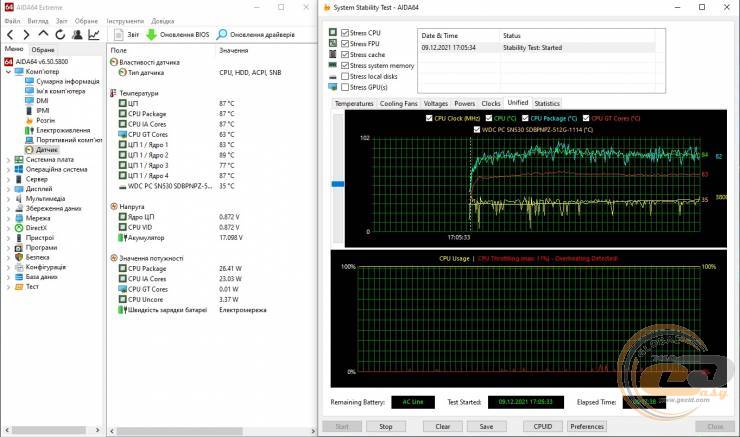740x437 pixels.
Task: Open the Файл menu
Action: [x=12, y=21]
